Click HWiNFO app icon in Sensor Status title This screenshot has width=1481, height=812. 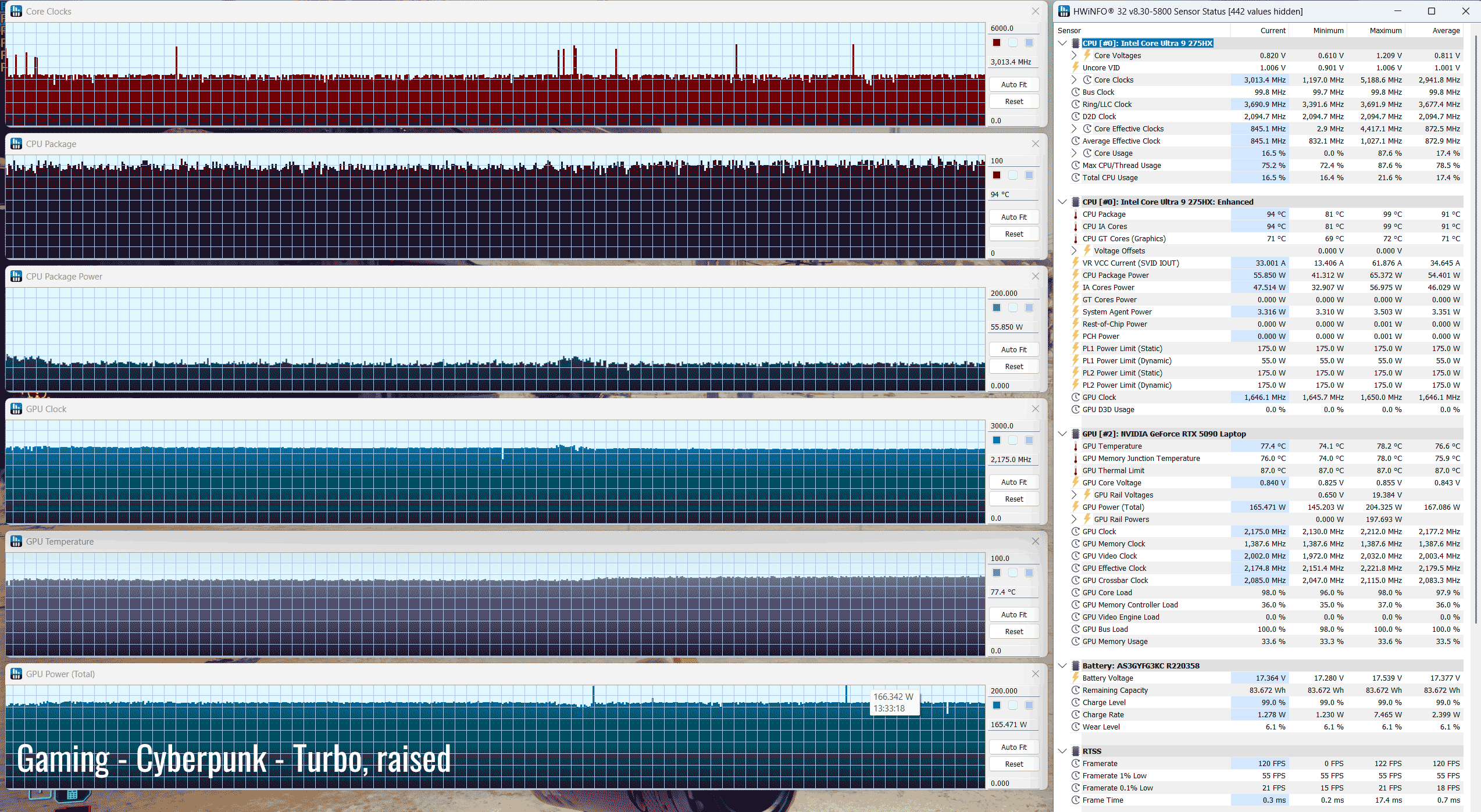pos(1064,11)
